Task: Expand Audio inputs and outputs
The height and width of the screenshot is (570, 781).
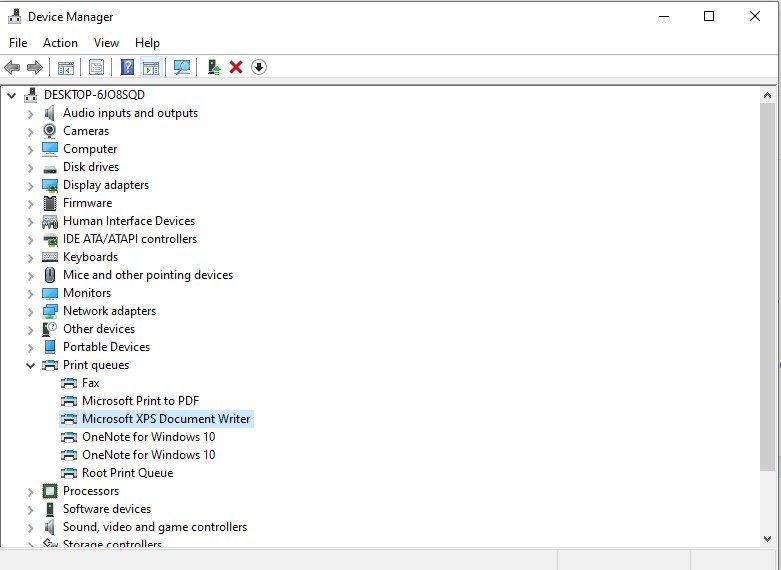Action: pyautogui.click(x=30, y=114)
